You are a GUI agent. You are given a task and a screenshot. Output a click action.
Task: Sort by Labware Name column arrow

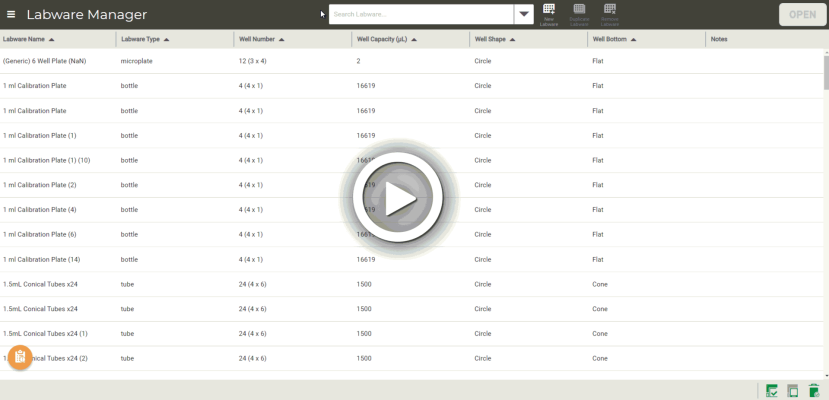(x=51, y=40)
